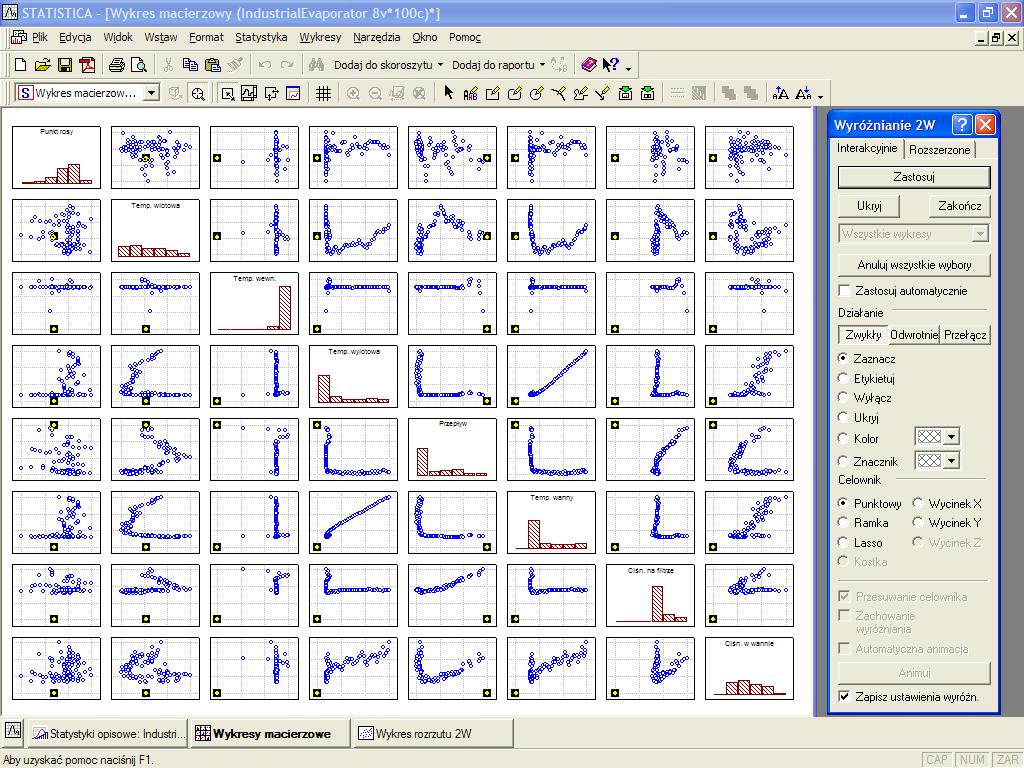This screenshot has height=768, width=1024.
Task: Click the 'Ukryj' button next to Zakończ
Action: pyautogui.click(x=869, y=206)
